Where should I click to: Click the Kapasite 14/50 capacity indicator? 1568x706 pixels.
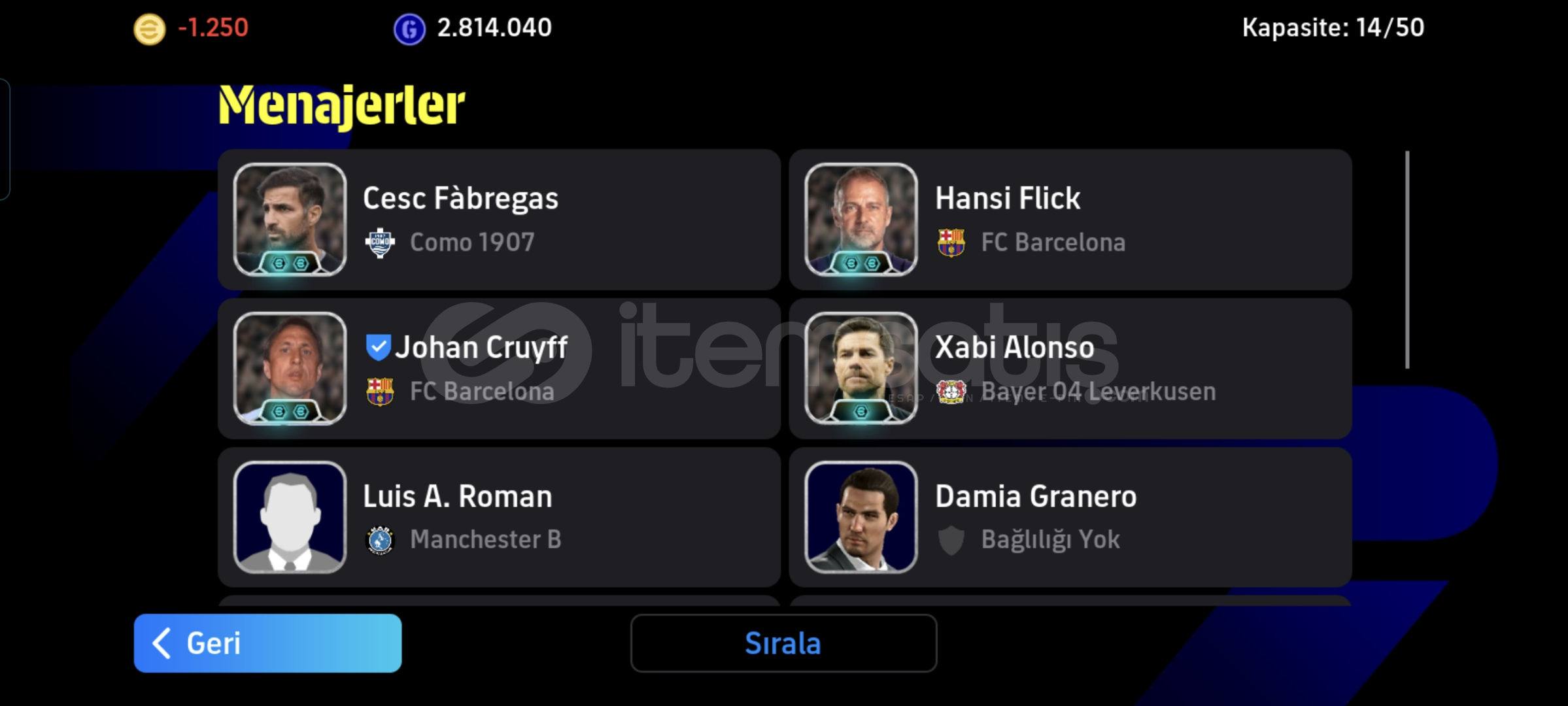1333,27
